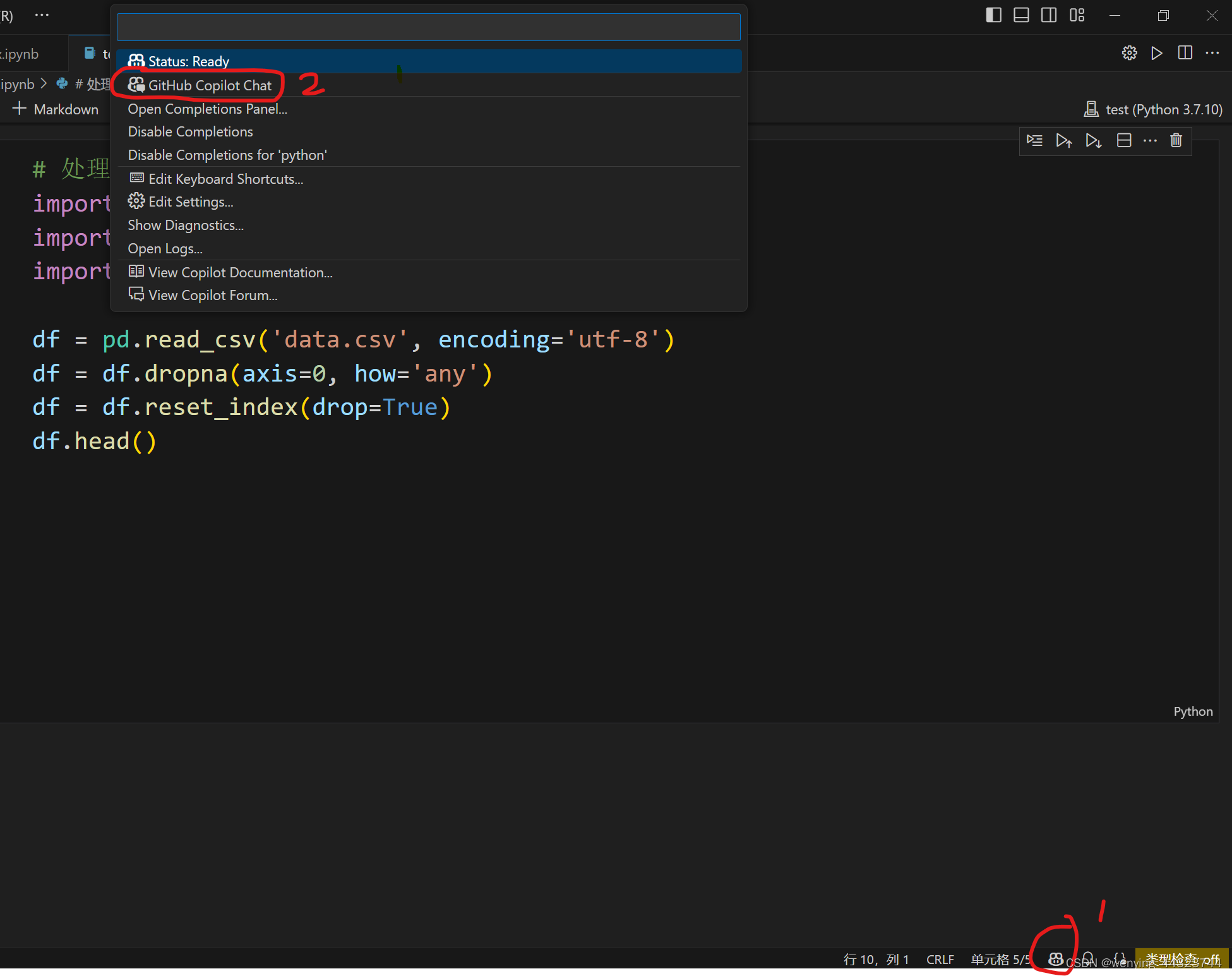
Task: Toggle the primary side bar
Action: [993, 15]
